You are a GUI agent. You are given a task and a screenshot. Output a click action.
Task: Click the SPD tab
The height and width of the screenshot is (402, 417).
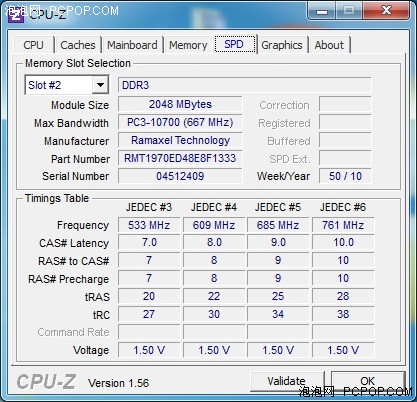(x=235, y=44)
